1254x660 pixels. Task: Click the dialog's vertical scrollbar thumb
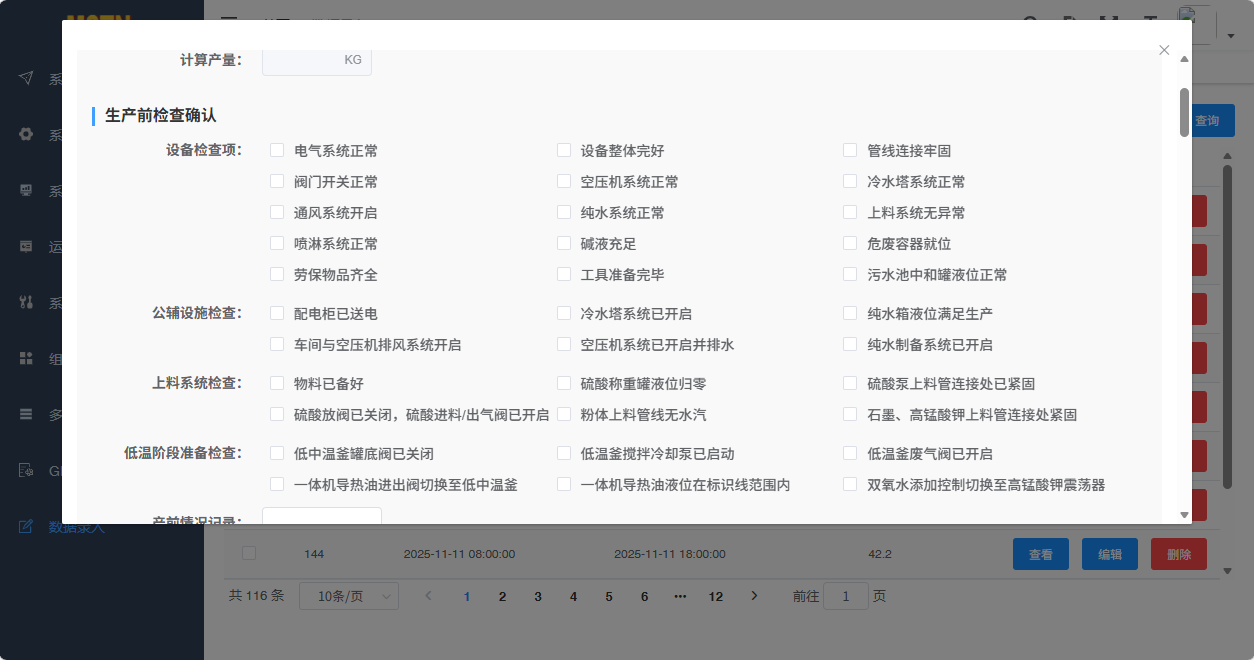tap(1184, 112)
